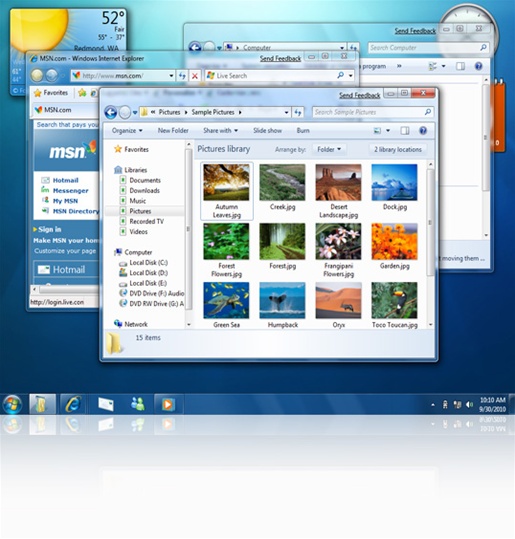Open 2 library locations link
This screenshot has width=515, height=539.
(x=398, y=149)
